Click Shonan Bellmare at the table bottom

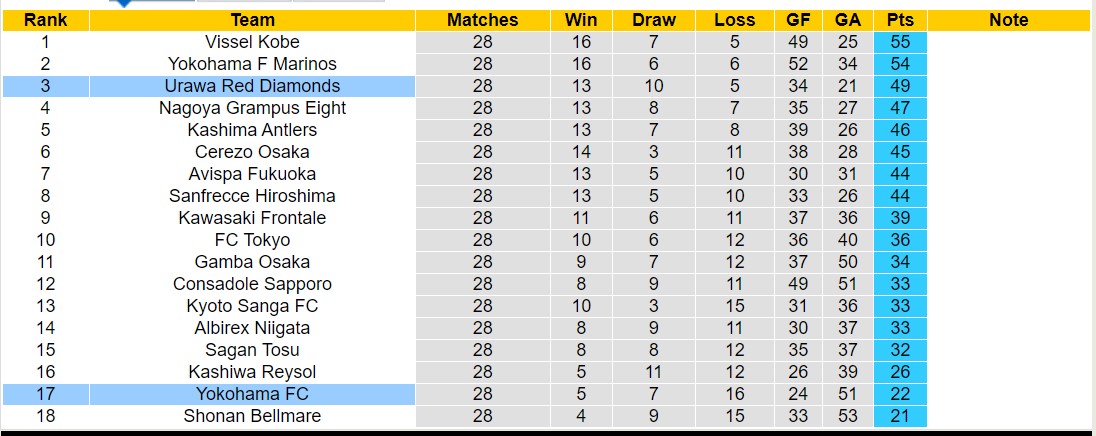(252, 416)
